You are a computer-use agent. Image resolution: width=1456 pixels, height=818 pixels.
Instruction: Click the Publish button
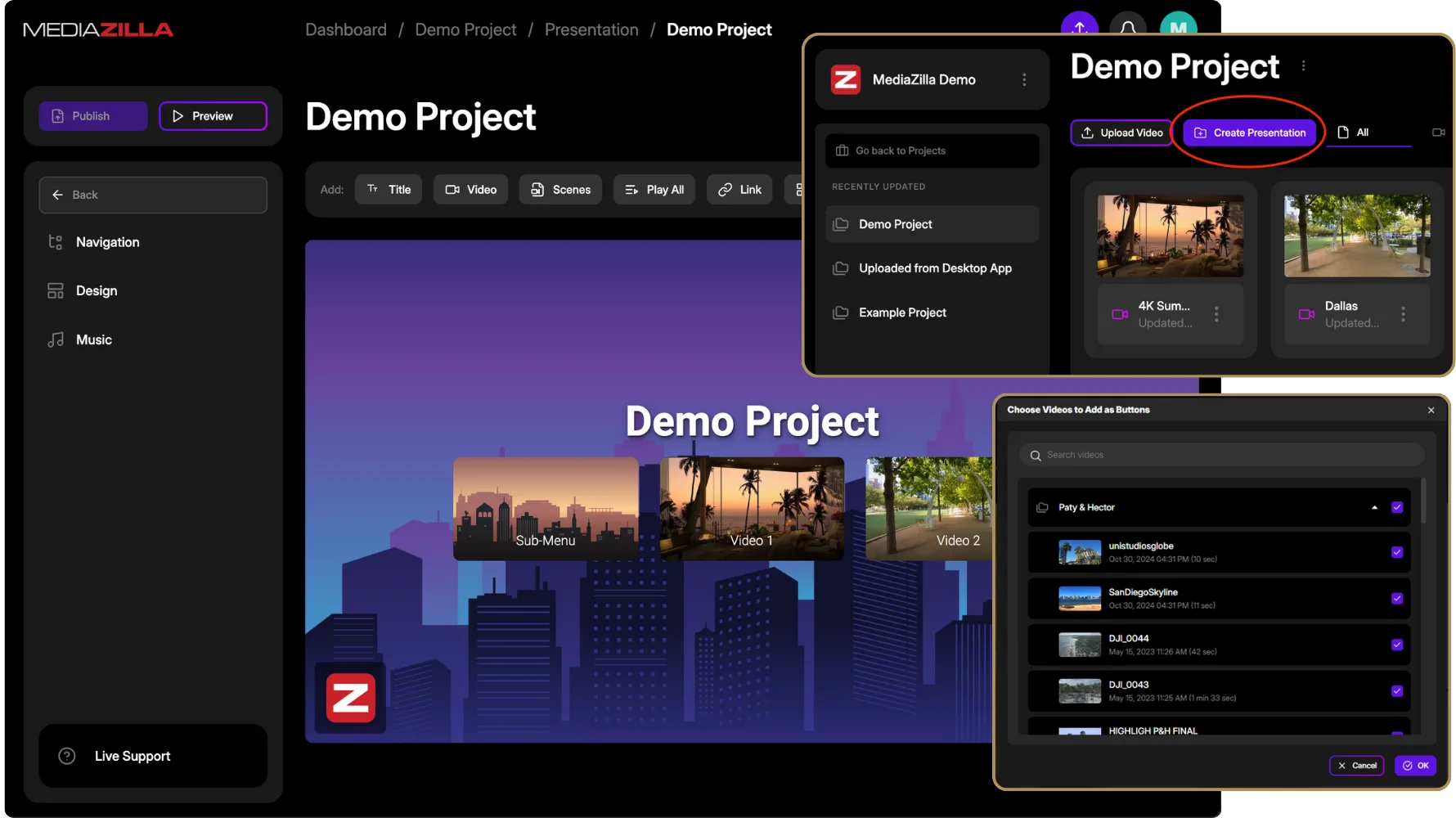(x=93, y=116)
